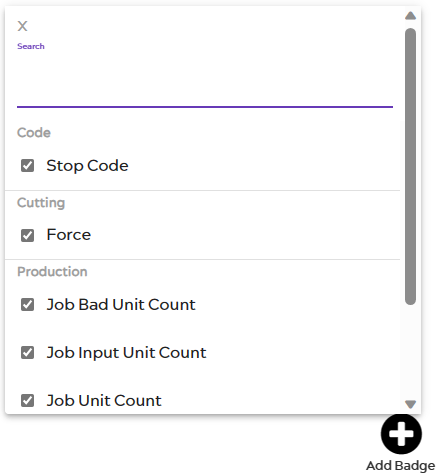
Task: Click the scrollbar down arrow
Action: pyautogui.click(x=410, y=404)
